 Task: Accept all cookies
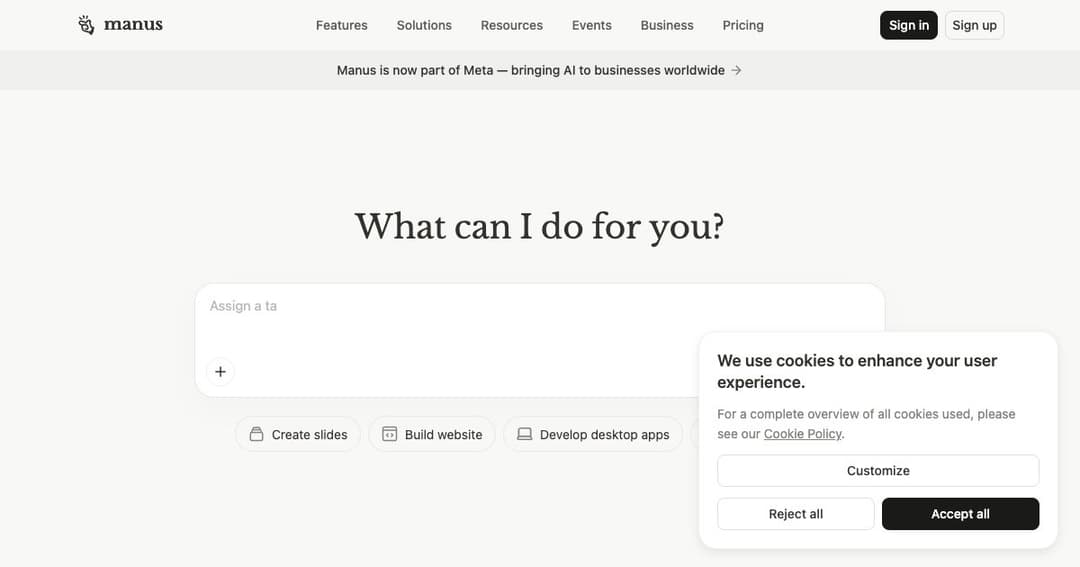coord(960,514)
